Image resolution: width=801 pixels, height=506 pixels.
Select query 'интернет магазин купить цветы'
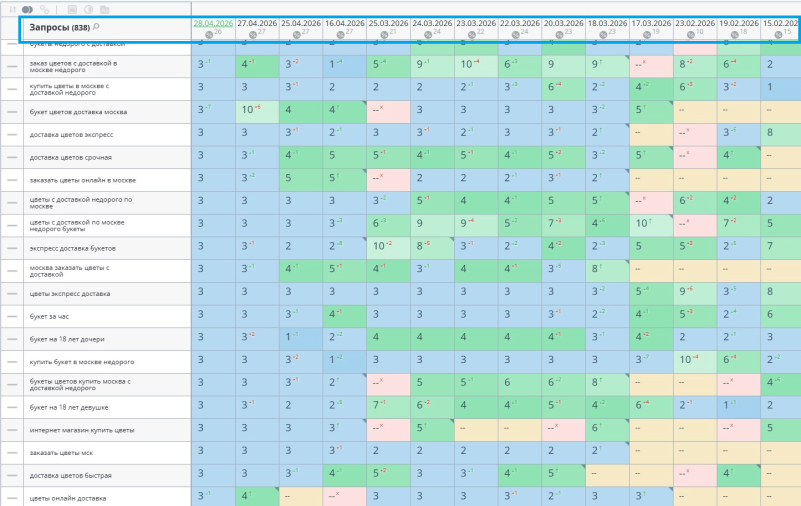(x=82, y=430)
